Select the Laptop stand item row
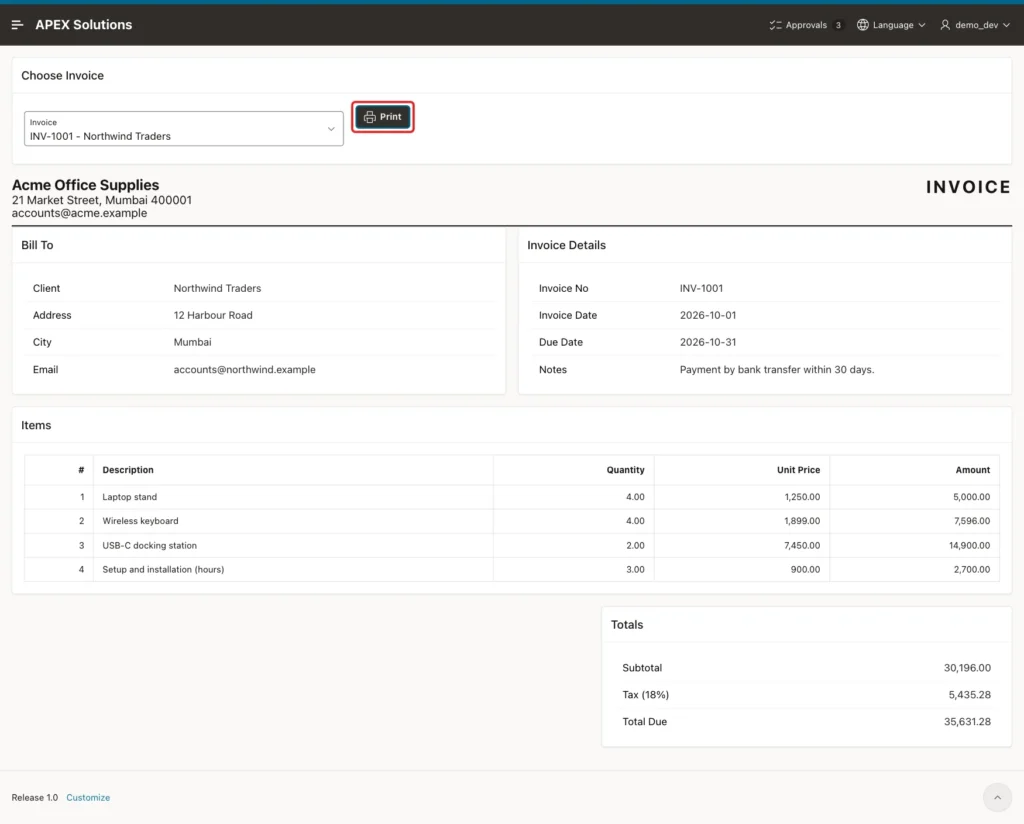 click(512, 497)
